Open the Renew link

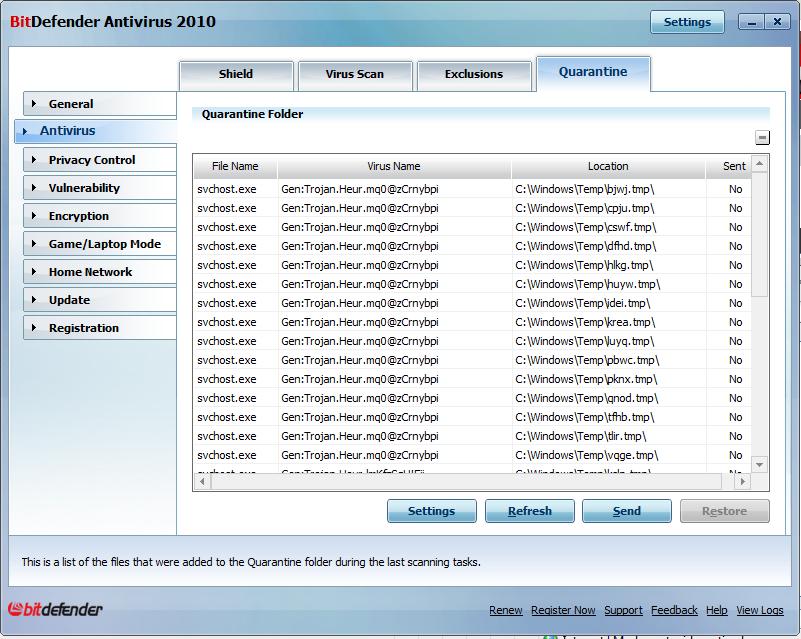coord(506,610)
